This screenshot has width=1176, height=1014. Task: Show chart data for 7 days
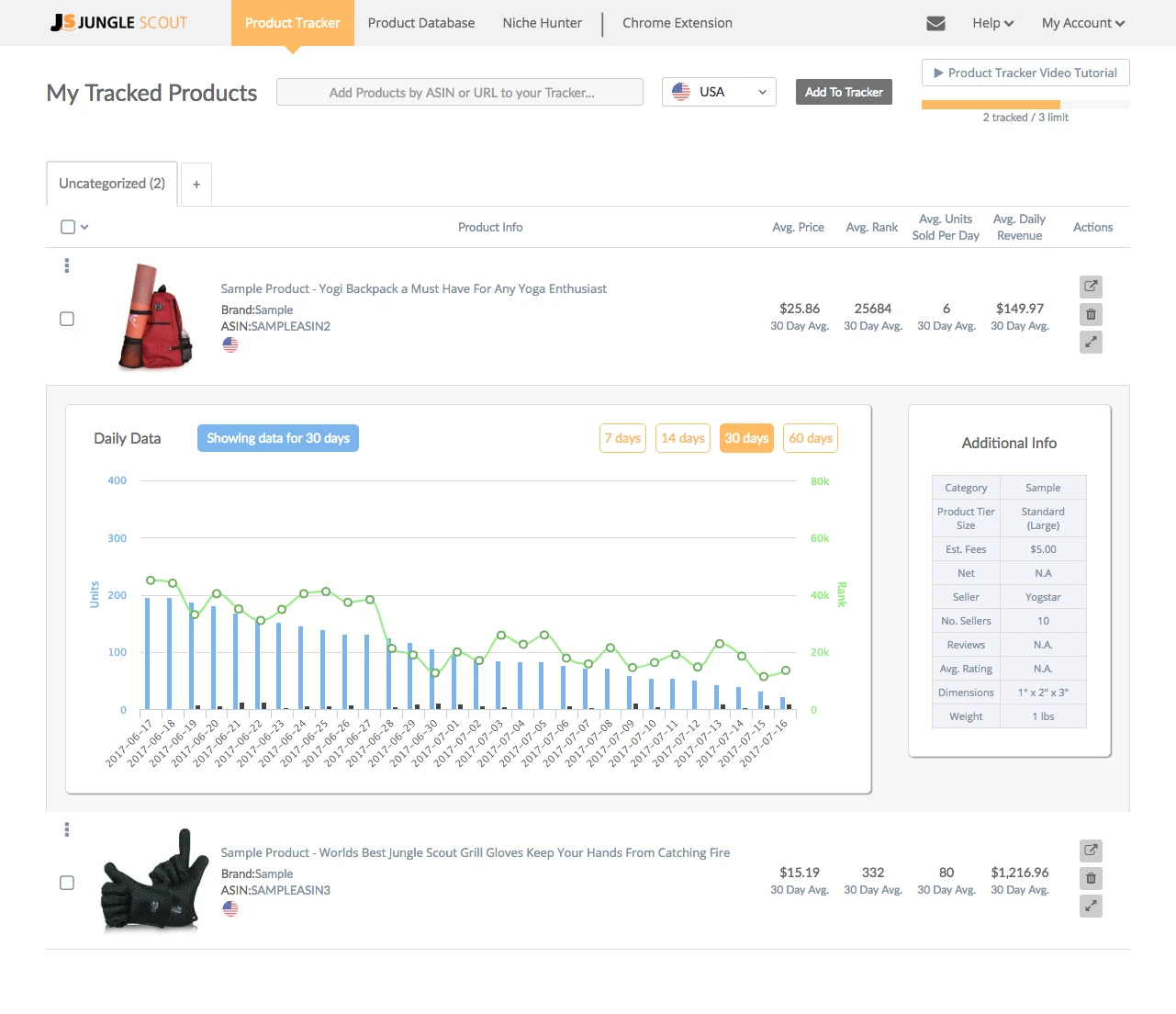[x=623, y=438]
